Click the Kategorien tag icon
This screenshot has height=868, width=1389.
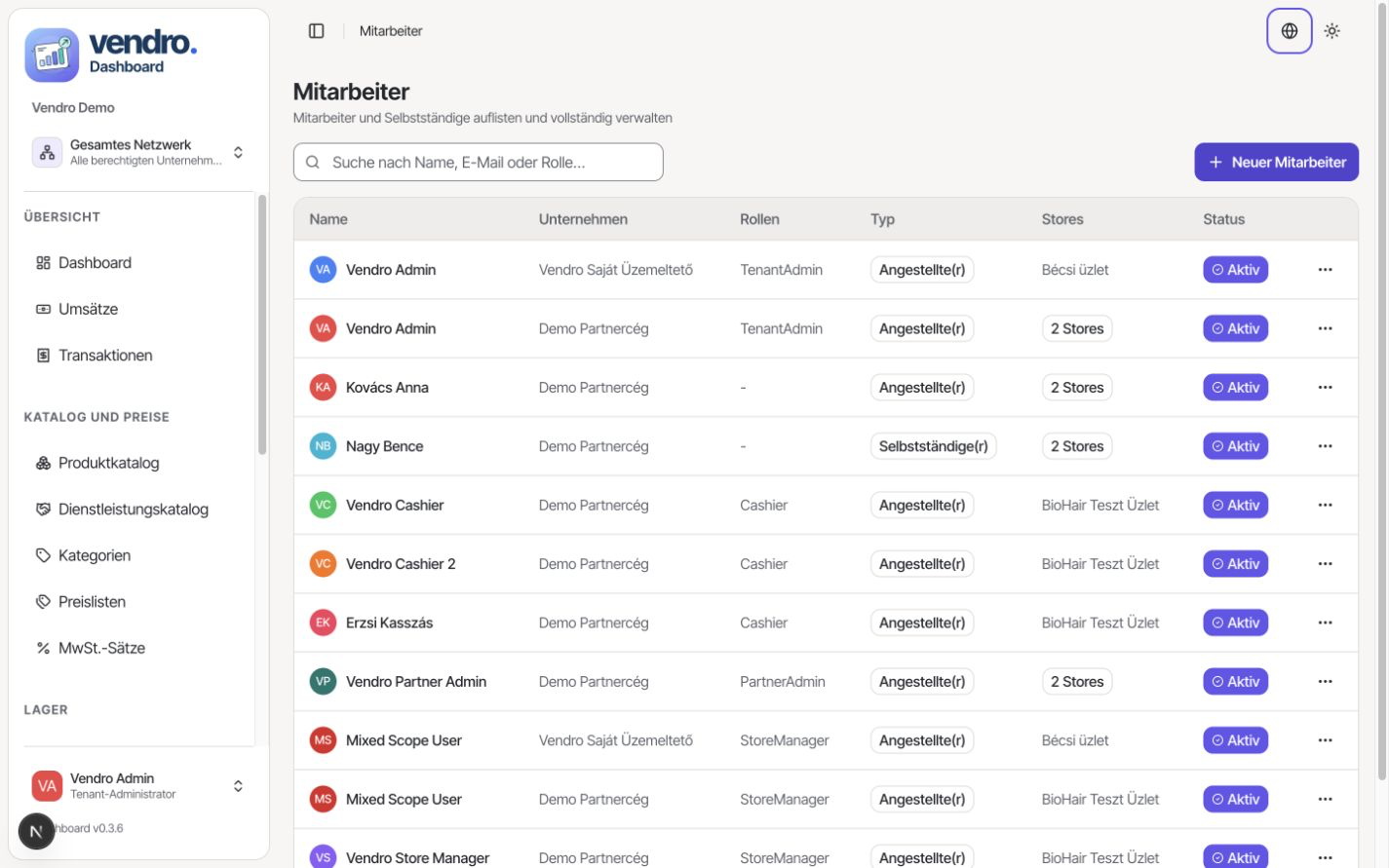(43, 555)
